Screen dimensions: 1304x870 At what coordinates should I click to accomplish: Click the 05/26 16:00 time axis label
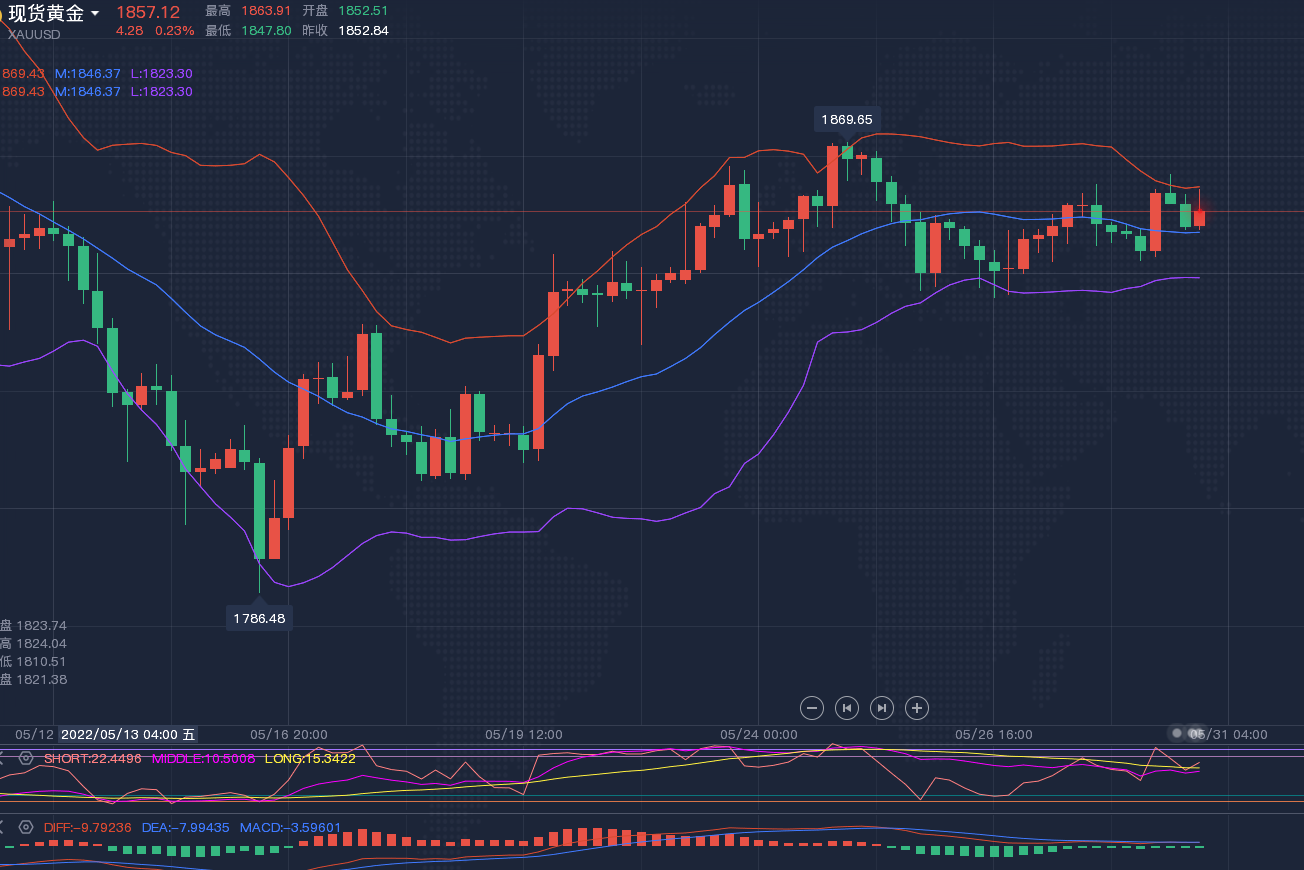[994, 734]
